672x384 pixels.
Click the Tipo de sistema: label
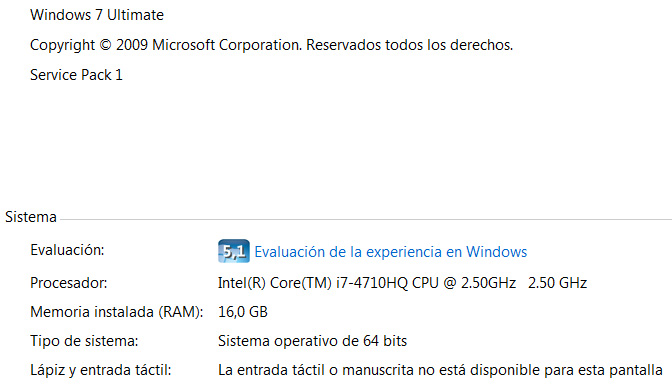84,341
